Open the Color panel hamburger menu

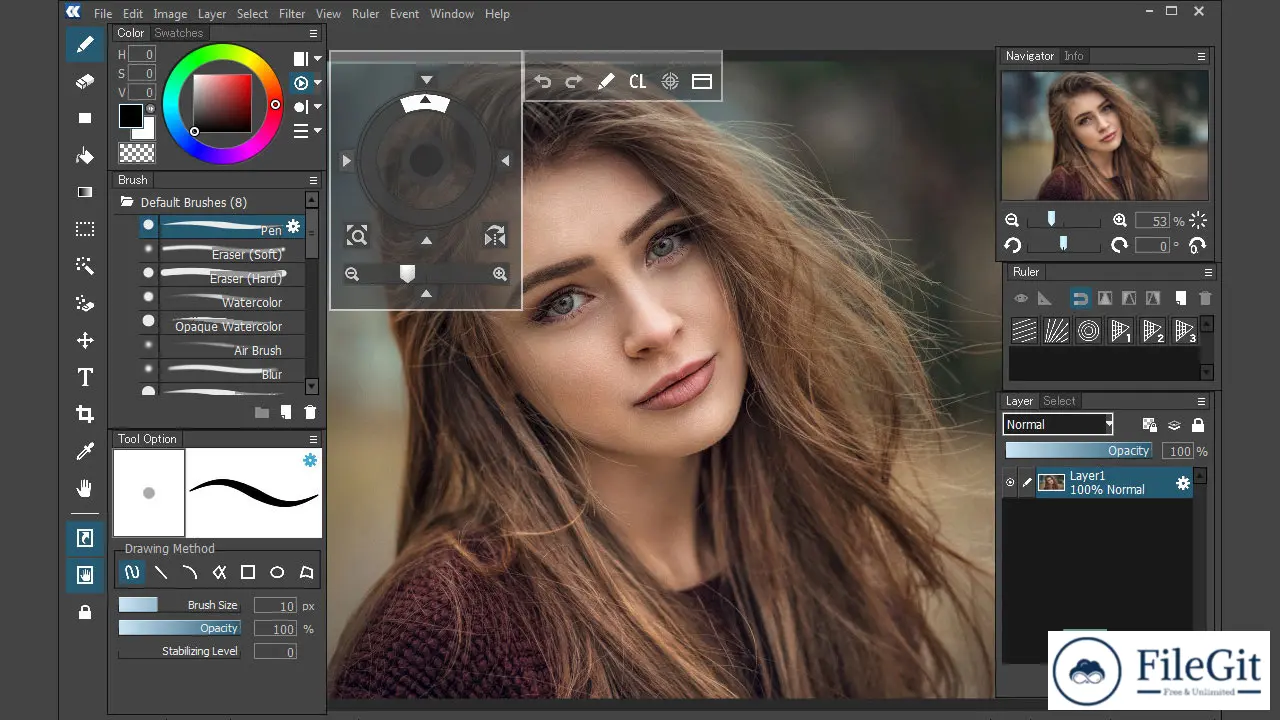tap(313, 33)
